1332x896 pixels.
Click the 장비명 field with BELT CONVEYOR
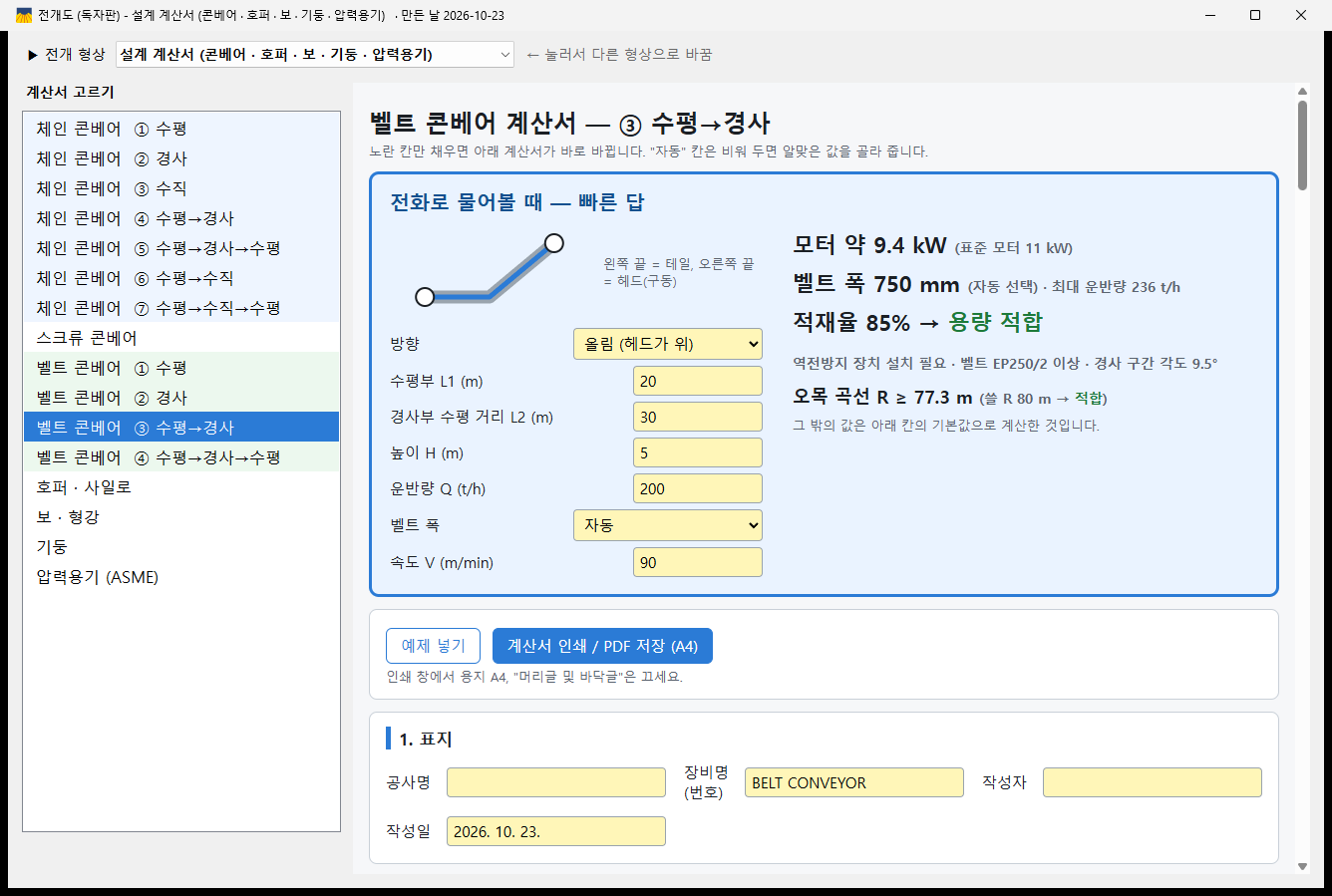pyautogui.click(x=854, y=782)
